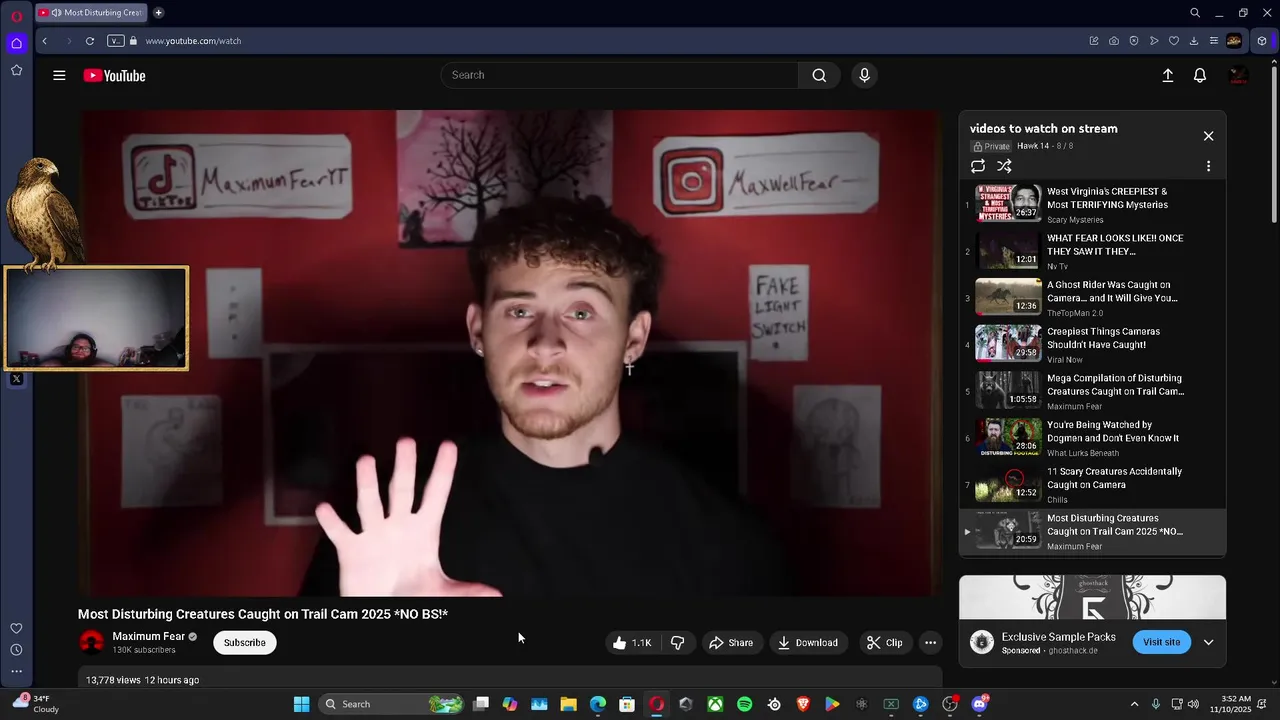1280x720 pixels.
Task: Open the Windows Start menu
Action: tap(301, 704)
